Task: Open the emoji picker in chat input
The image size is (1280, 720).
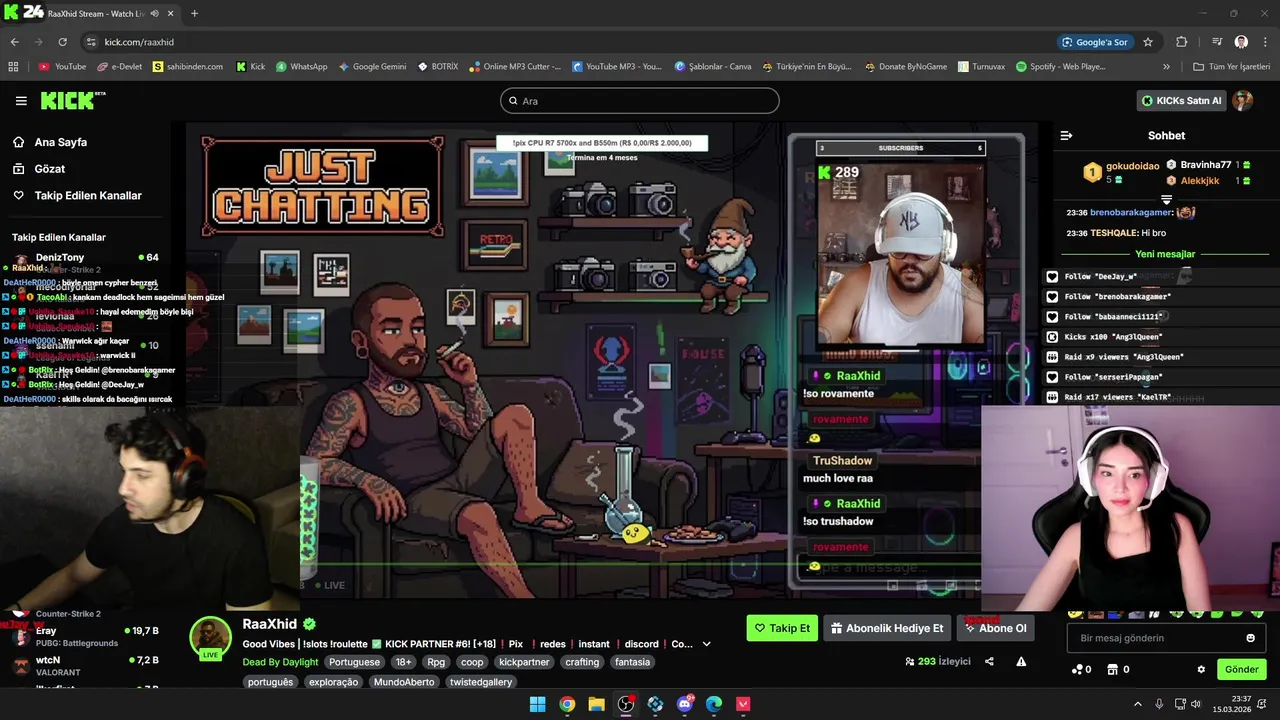Action: click(x=1250, y=638)
